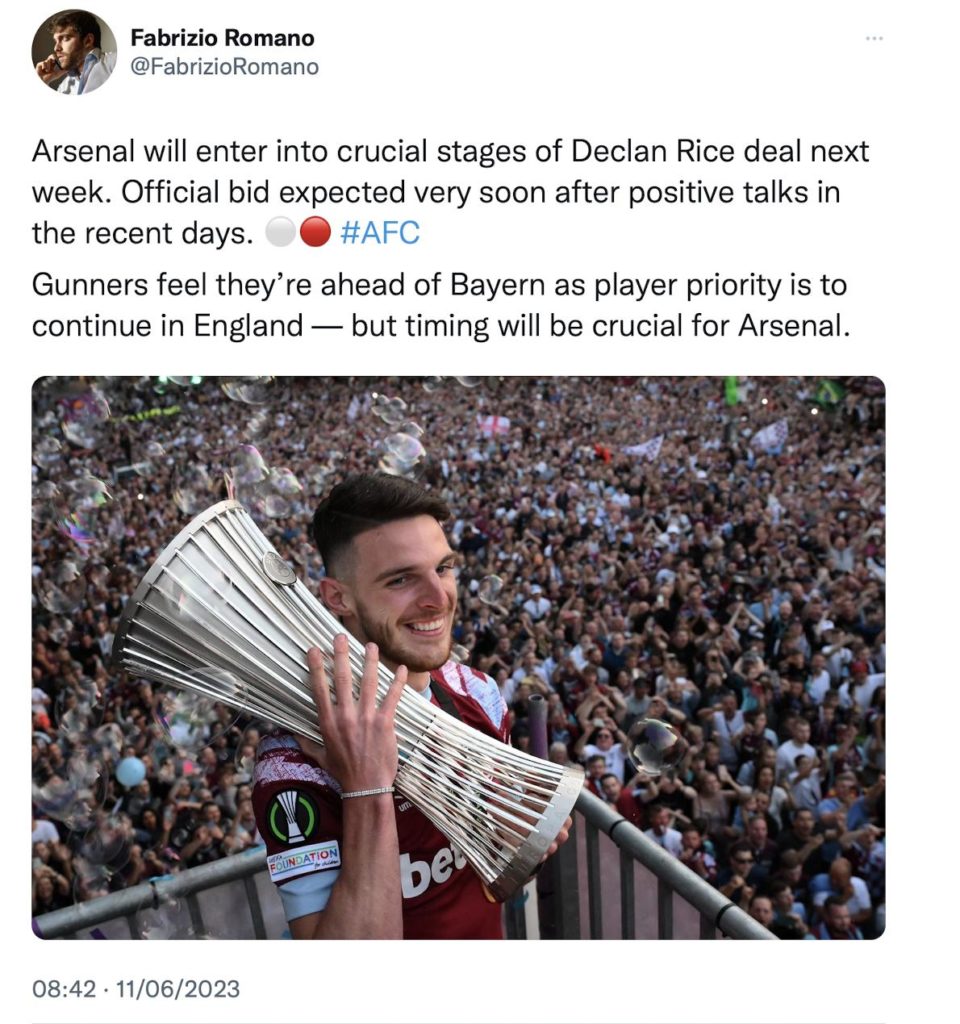Open the attached Declan Rice trophy photo

coord(458,657)
